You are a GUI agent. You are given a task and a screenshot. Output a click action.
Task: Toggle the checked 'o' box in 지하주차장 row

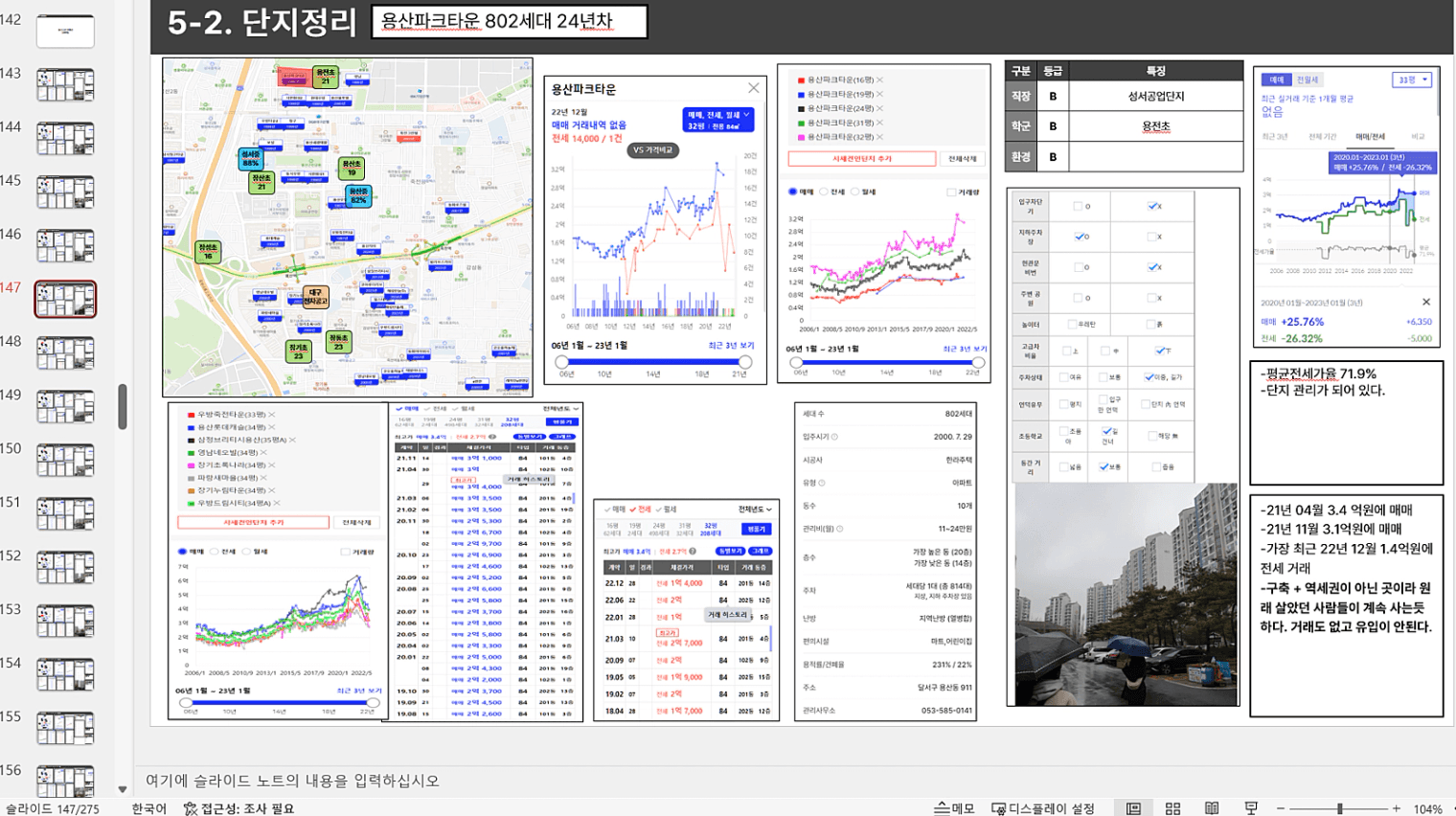click(1080, 237)
